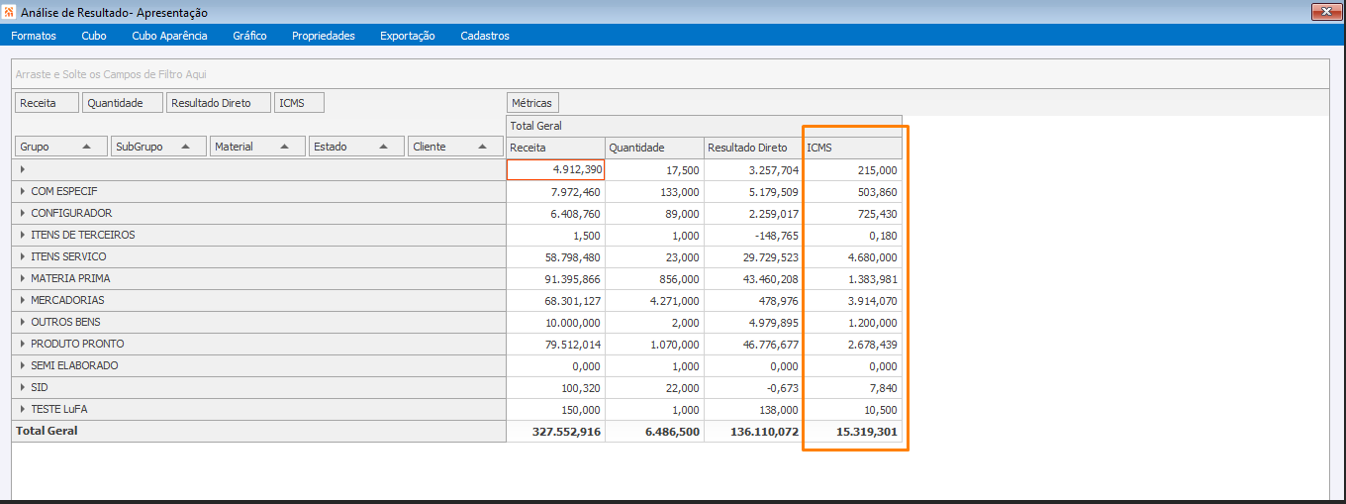Select the ICMS cell 1.383,981
Image resolution: width=1346 pixels, height=504 pixels.
tap(853, 279)
